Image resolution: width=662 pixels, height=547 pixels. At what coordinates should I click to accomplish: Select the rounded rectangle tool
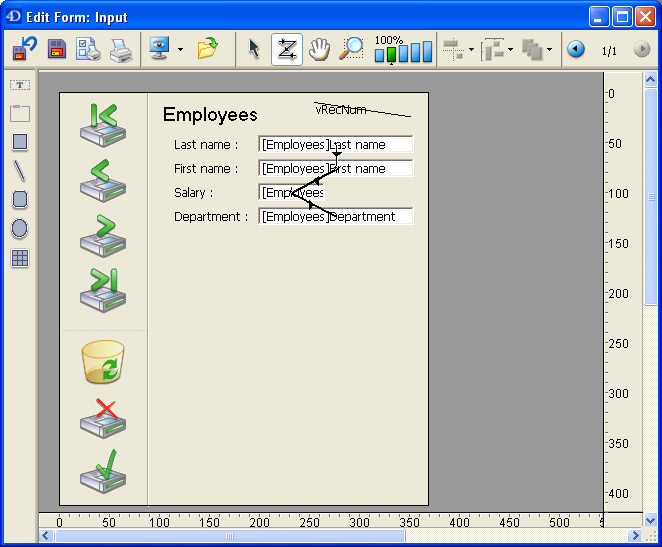pyautogui.click(x=19, y=200)
